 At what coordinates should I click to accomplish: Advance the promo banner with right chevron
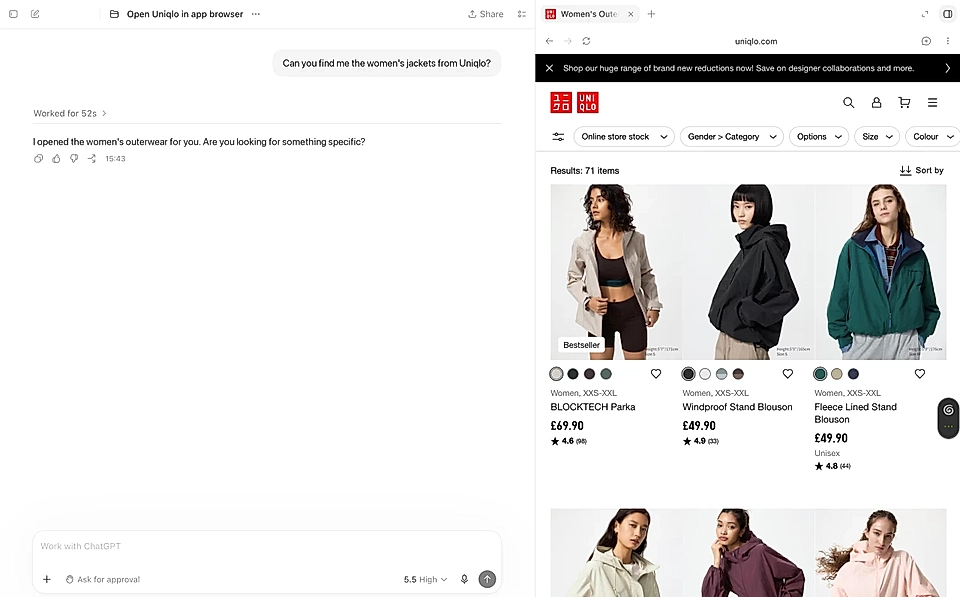click(x=947, y=68)
